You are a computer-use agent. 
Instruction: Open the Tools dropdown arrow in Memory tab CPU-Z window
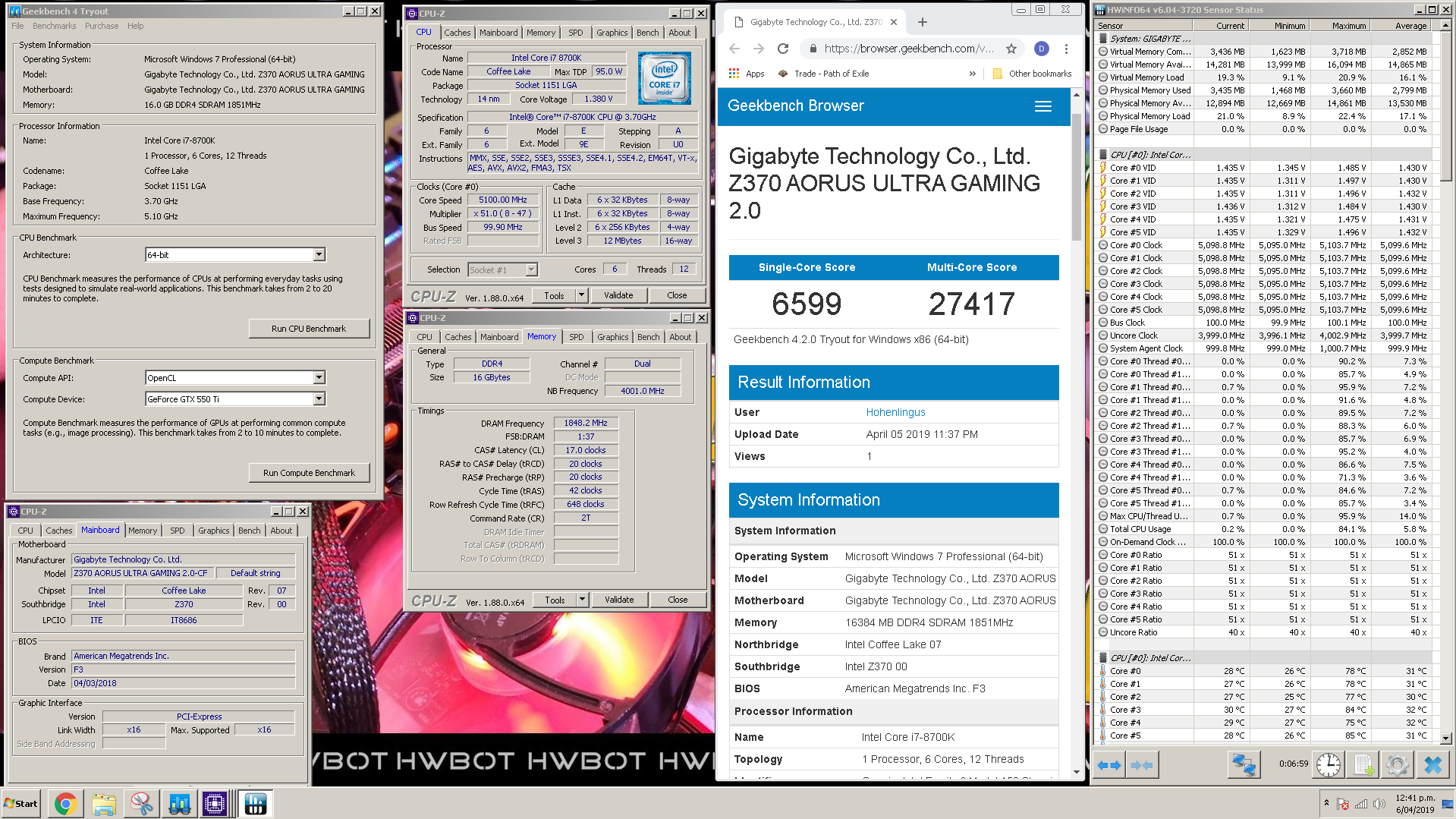(583, 600)
